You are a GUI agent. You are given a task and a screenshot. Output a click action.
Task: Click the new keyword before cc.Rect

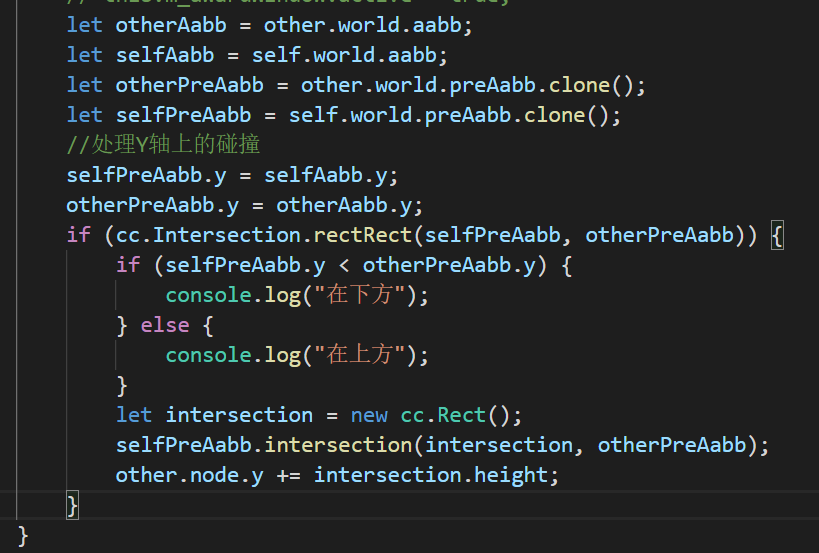pyautogui.click(x=369, y=415)
